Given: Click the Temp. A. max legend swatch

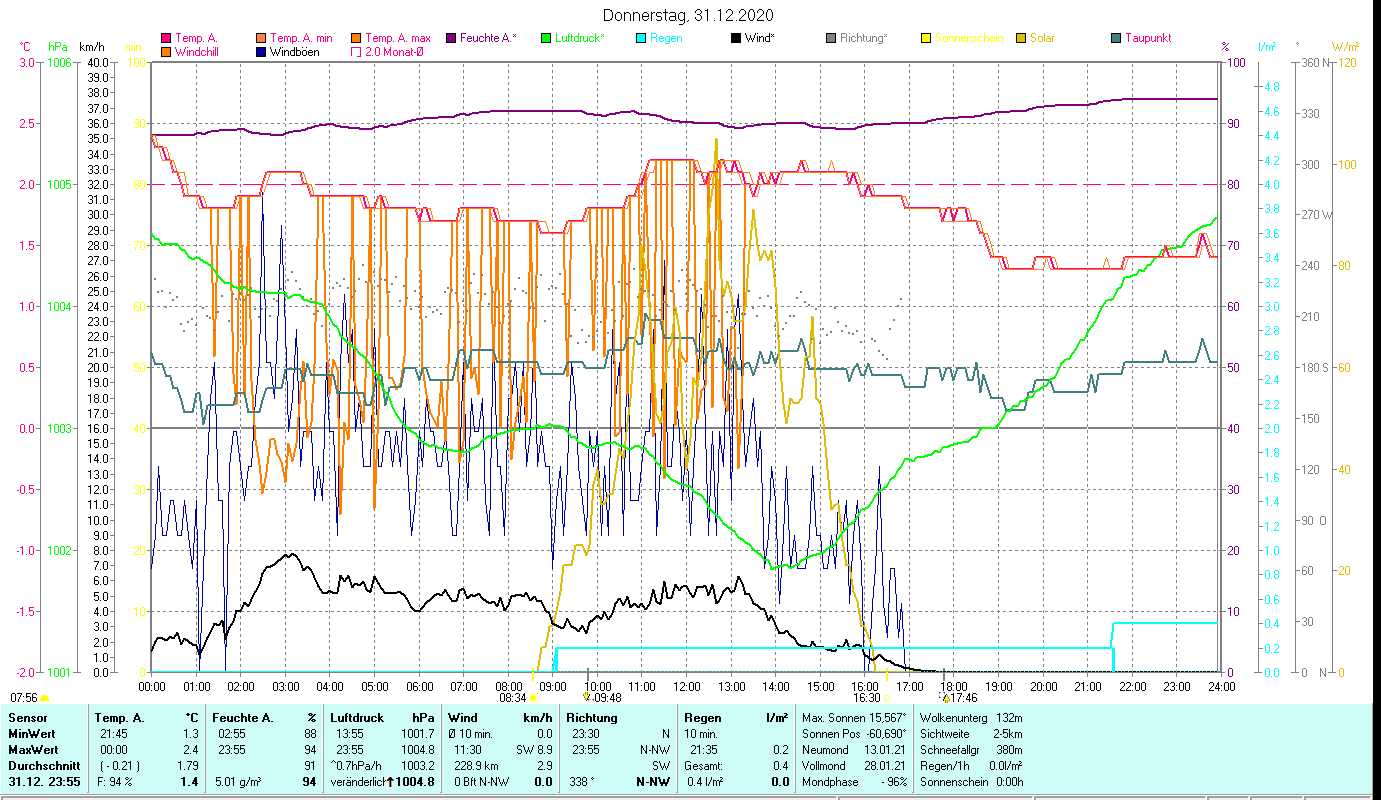Looking at the screenshot, I should click(356, 39).
